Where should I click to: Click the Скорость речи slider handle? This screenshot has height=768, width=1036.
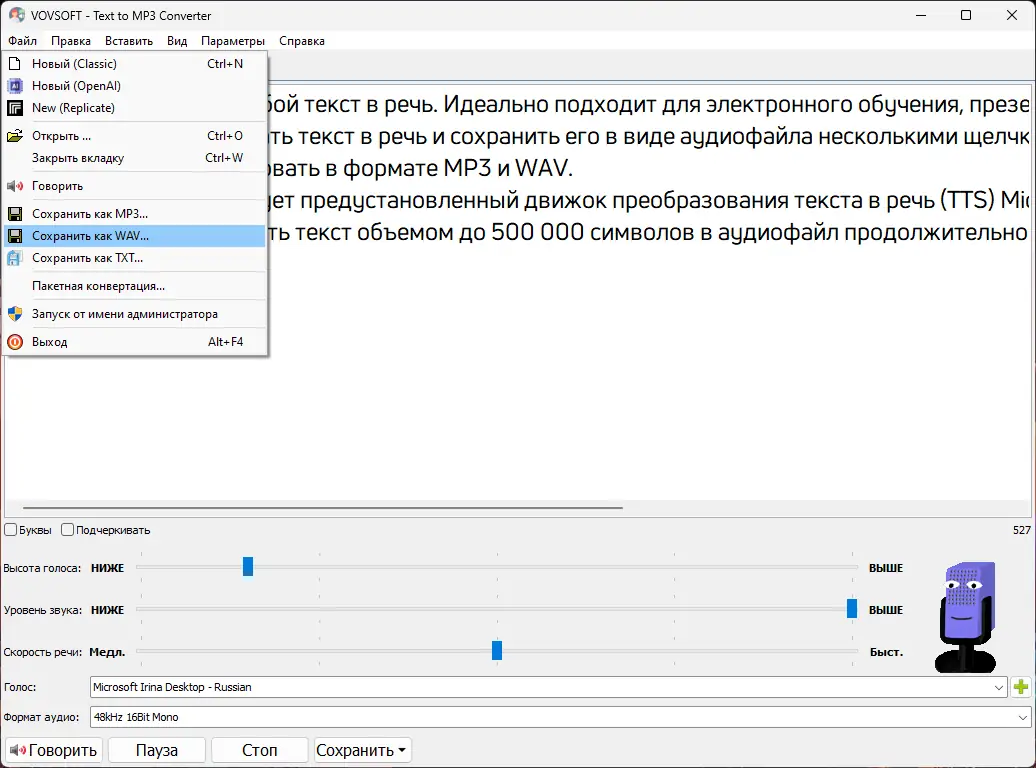[497, 650]
